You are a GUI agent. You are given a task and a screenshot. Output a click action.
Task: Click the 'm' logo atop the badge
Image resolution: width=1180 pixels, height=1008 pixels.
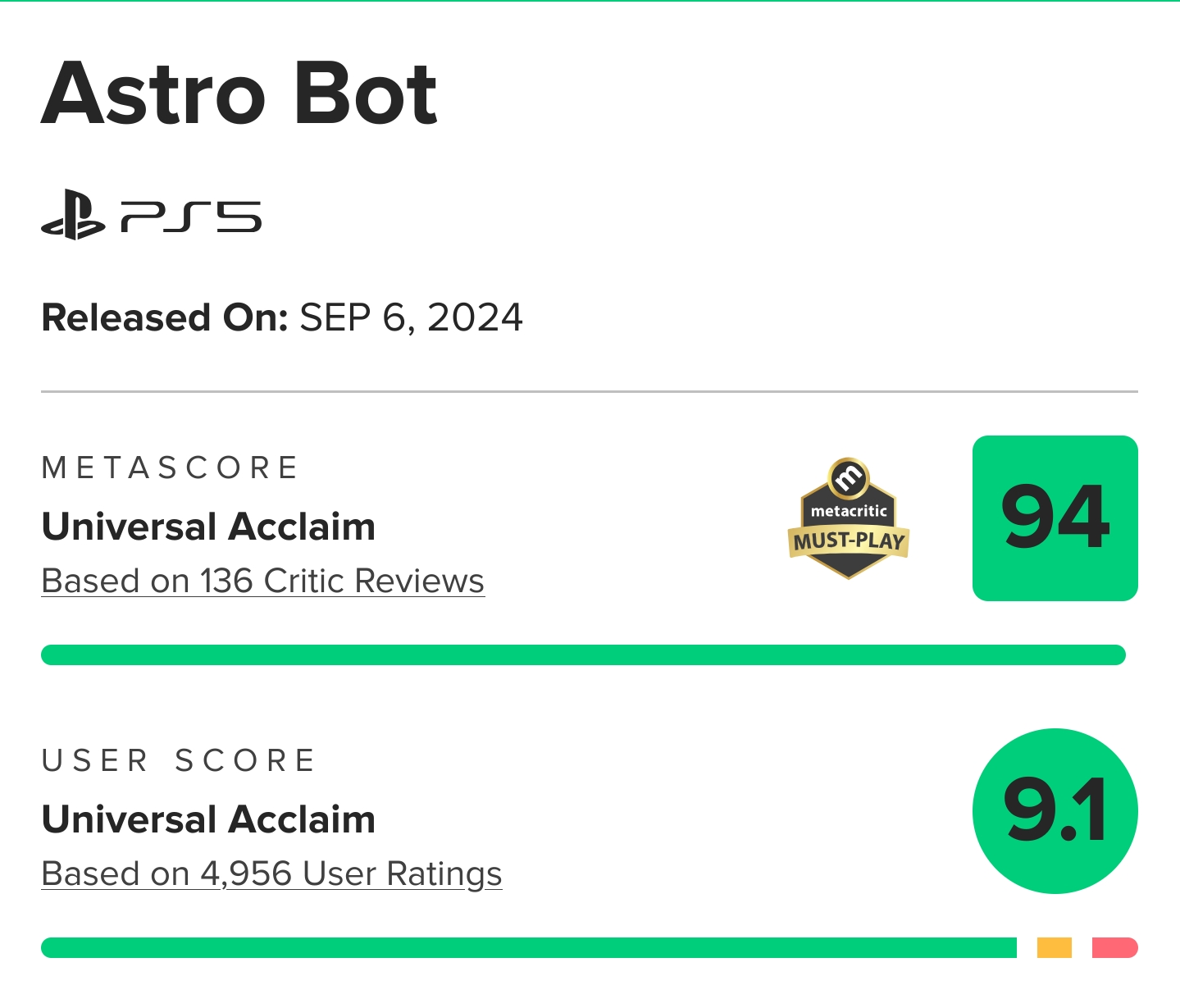click(x=849, y=477)
